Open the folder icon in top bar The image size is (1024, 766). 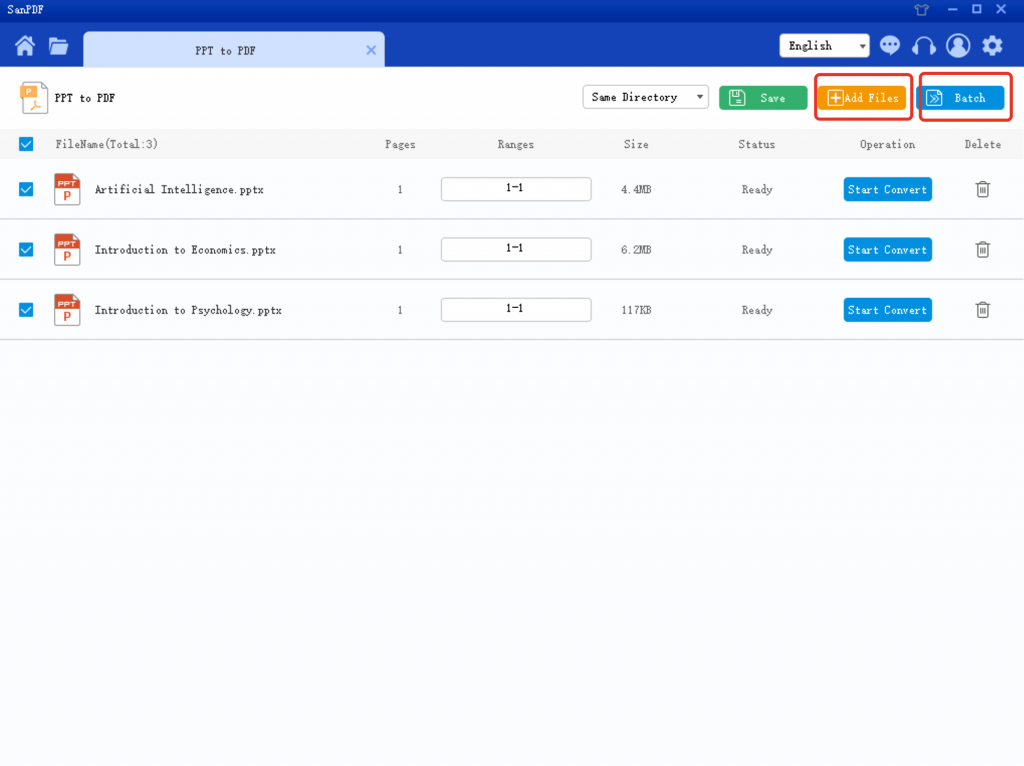(59, 46)
